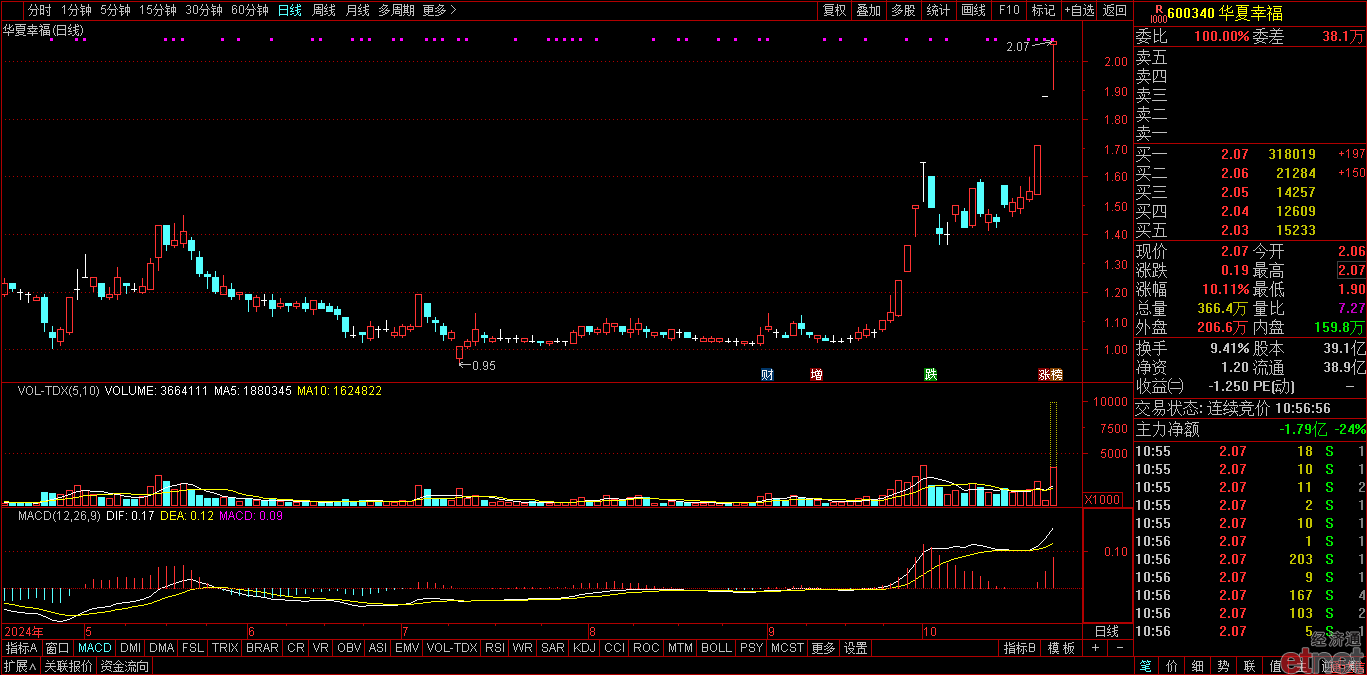Open the 统计 statistics tool
This screenshot has width=1367, height=675.
point(938,10)
